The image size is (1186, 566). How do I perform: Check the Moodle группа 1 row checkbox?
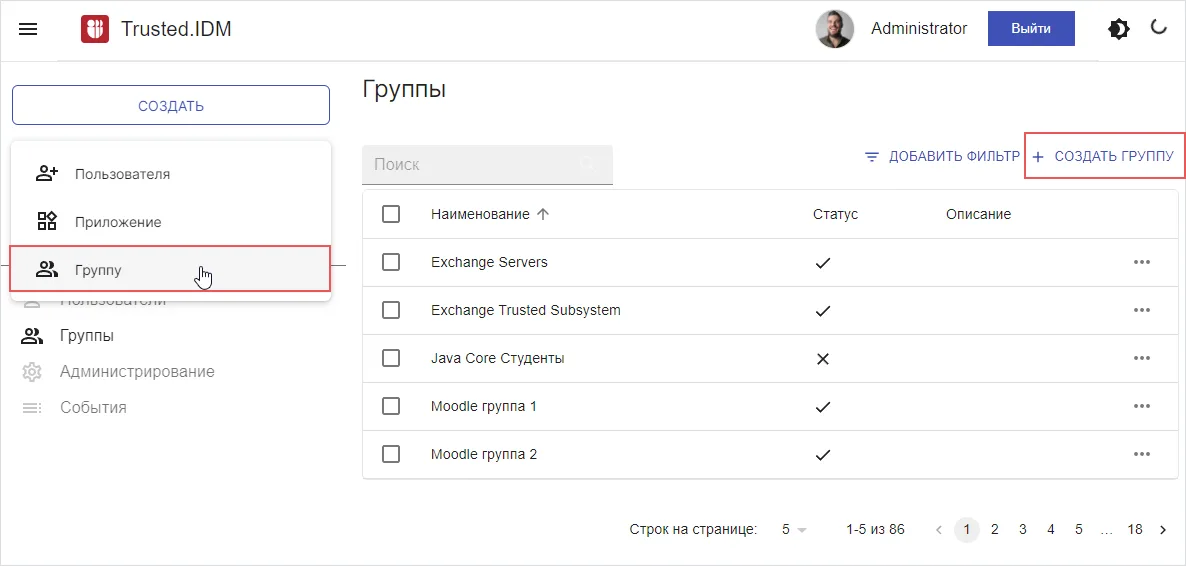[x=391, y=406]
